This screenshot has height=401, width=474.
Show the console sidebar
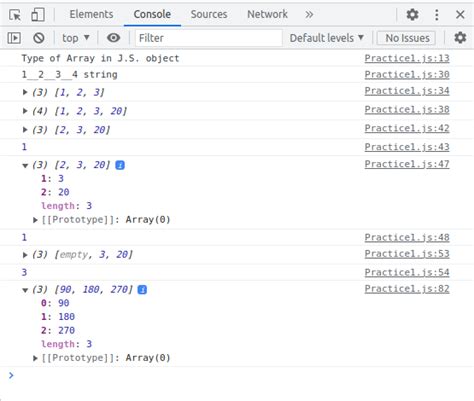pos(14,38)
